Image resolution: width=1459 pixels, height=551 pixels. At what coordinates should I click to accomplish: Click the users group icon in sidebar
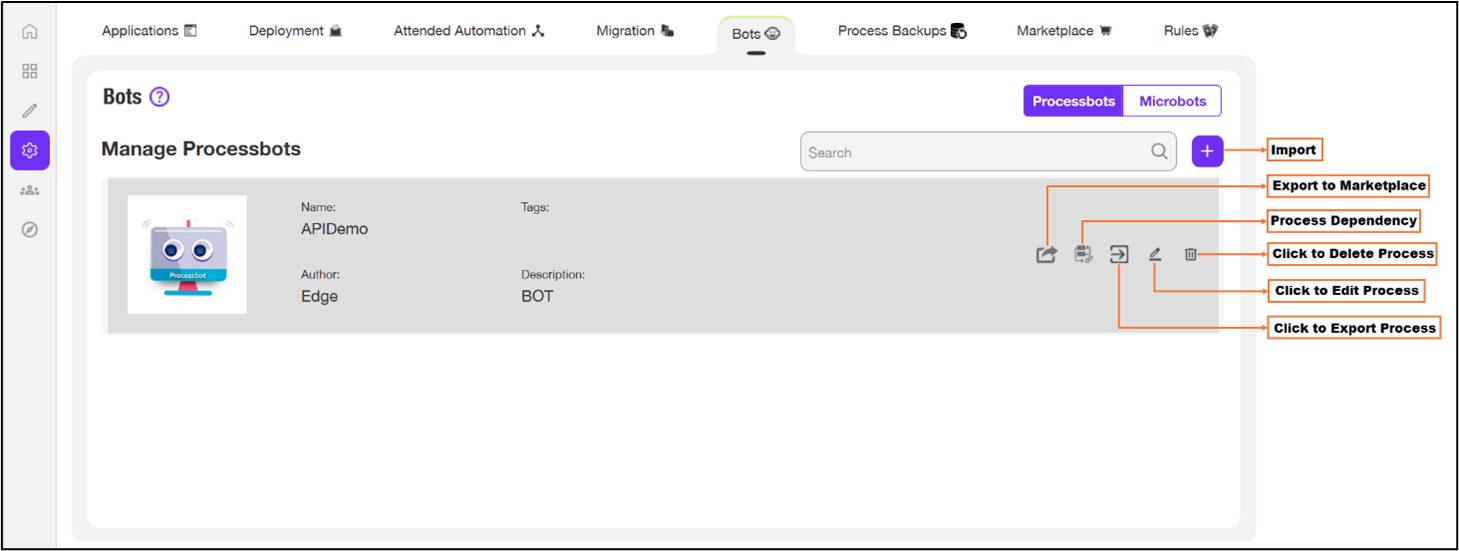pos(30,190)
